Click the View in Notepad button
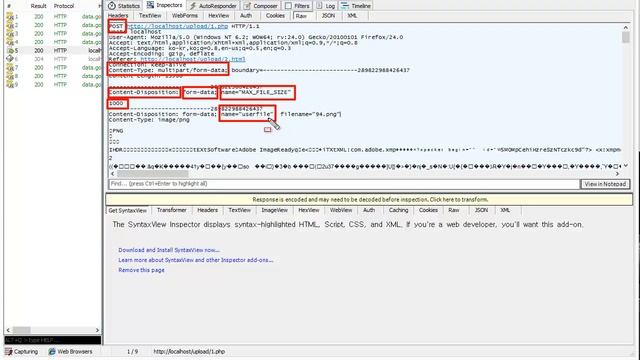The height and width of the screenshot is (360, 640). [x=605, y=184]
